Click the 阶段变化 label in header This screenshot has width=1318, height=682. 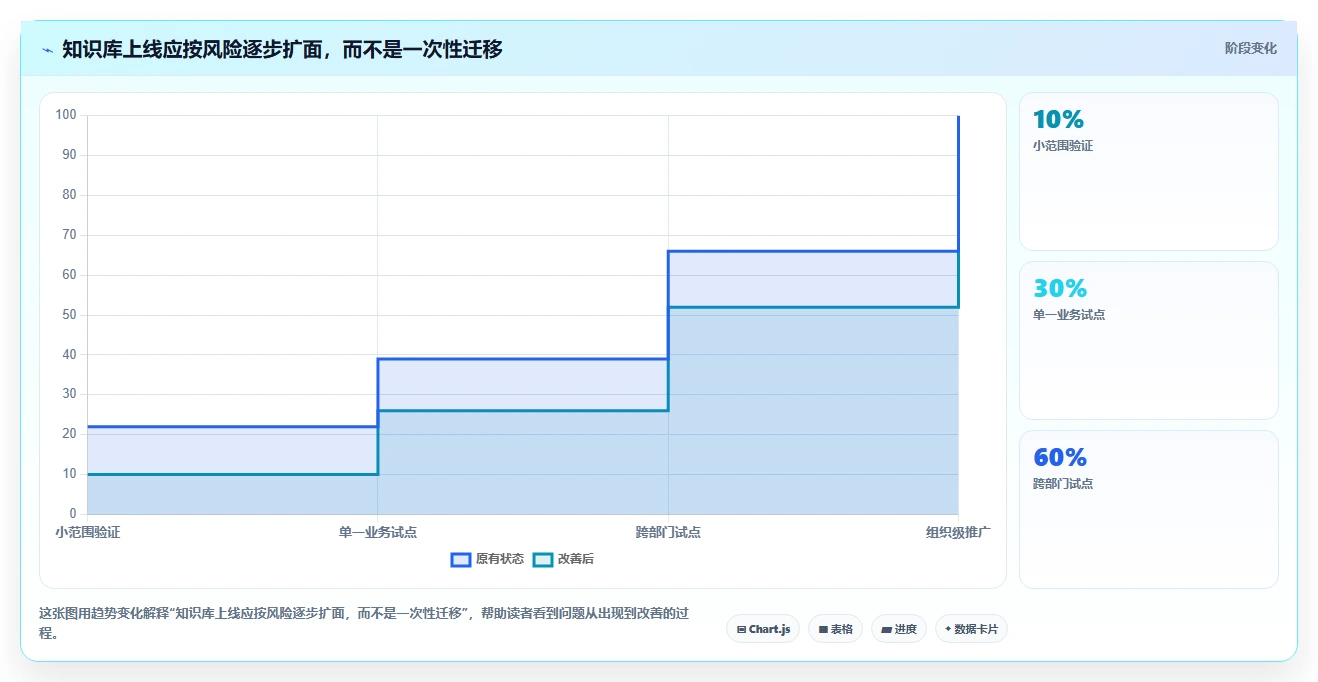[x=1250, y=48]
